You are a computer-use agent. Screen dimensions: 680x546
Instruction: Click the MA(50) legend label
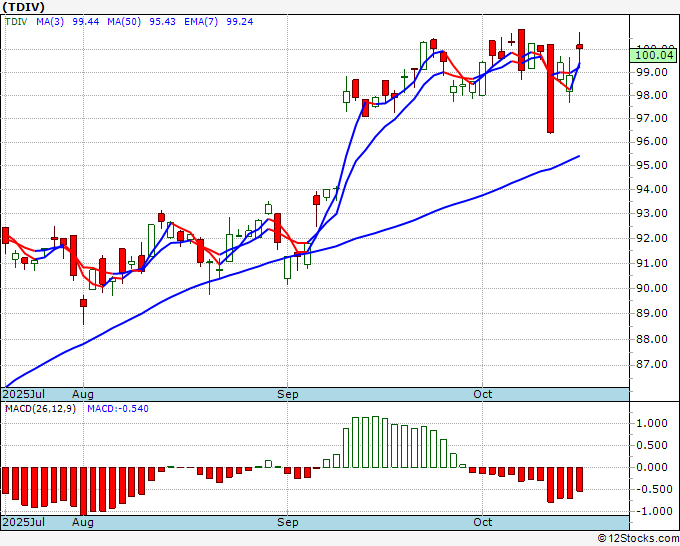click(124, 22)
